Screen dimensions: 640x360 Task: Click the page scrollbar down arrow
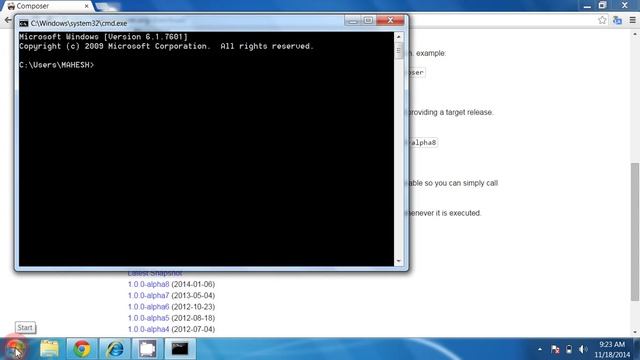click(x=635, y=332)
